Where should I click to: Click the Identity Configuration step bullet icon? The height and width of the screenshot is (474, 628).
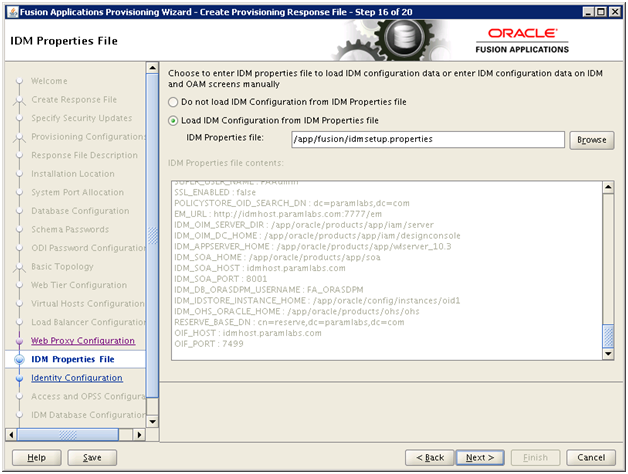click(x=19, y=378)
